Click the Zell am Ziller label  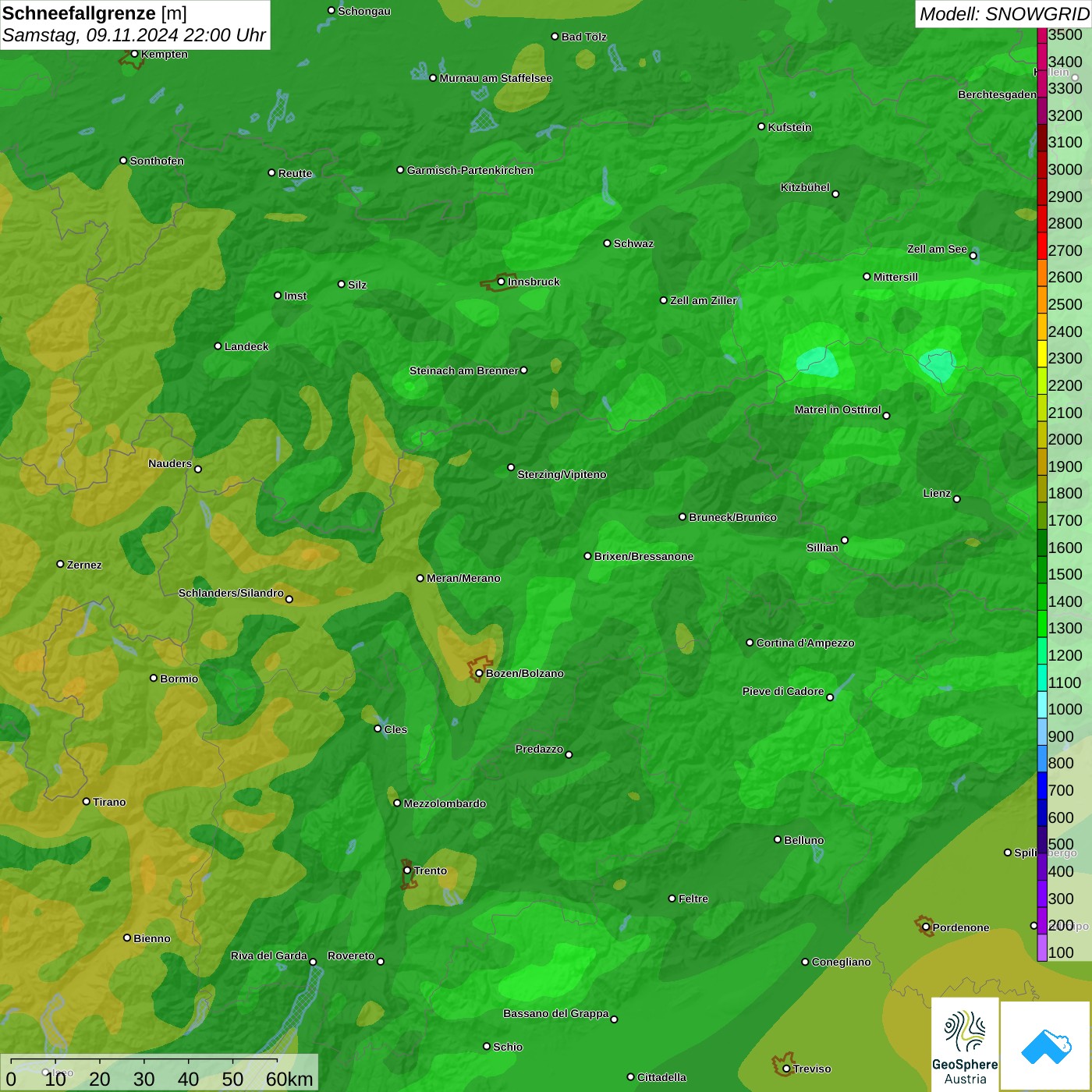click(x=704, y=300)
